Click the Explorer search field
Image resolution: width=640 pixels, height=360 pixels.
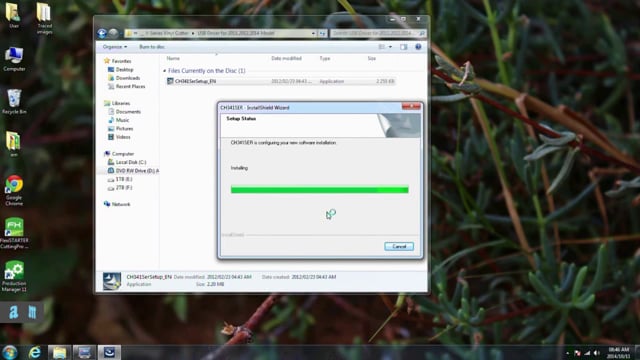tap(378, 33)
